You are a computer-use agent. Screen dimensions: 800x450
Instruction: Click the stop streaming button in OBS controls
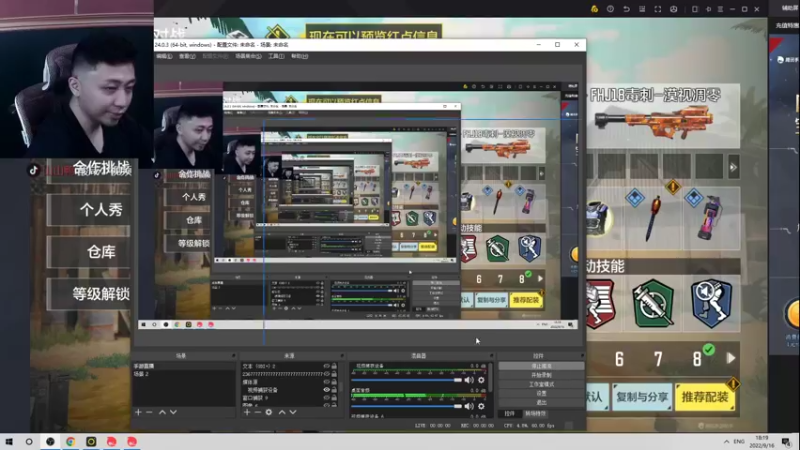(x=541, y=366)
